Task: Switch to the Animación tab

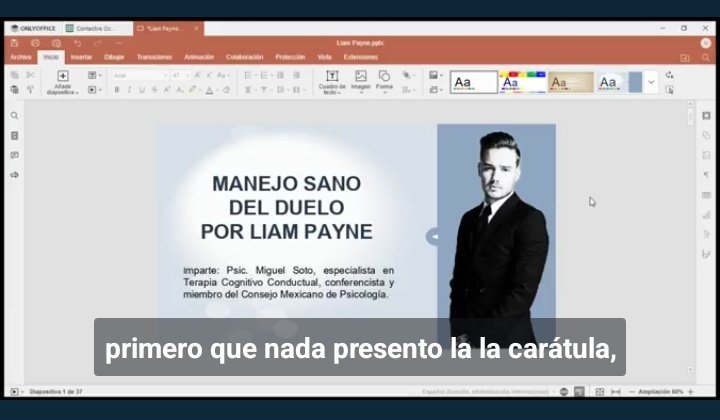Action: (x=199, y=57)
